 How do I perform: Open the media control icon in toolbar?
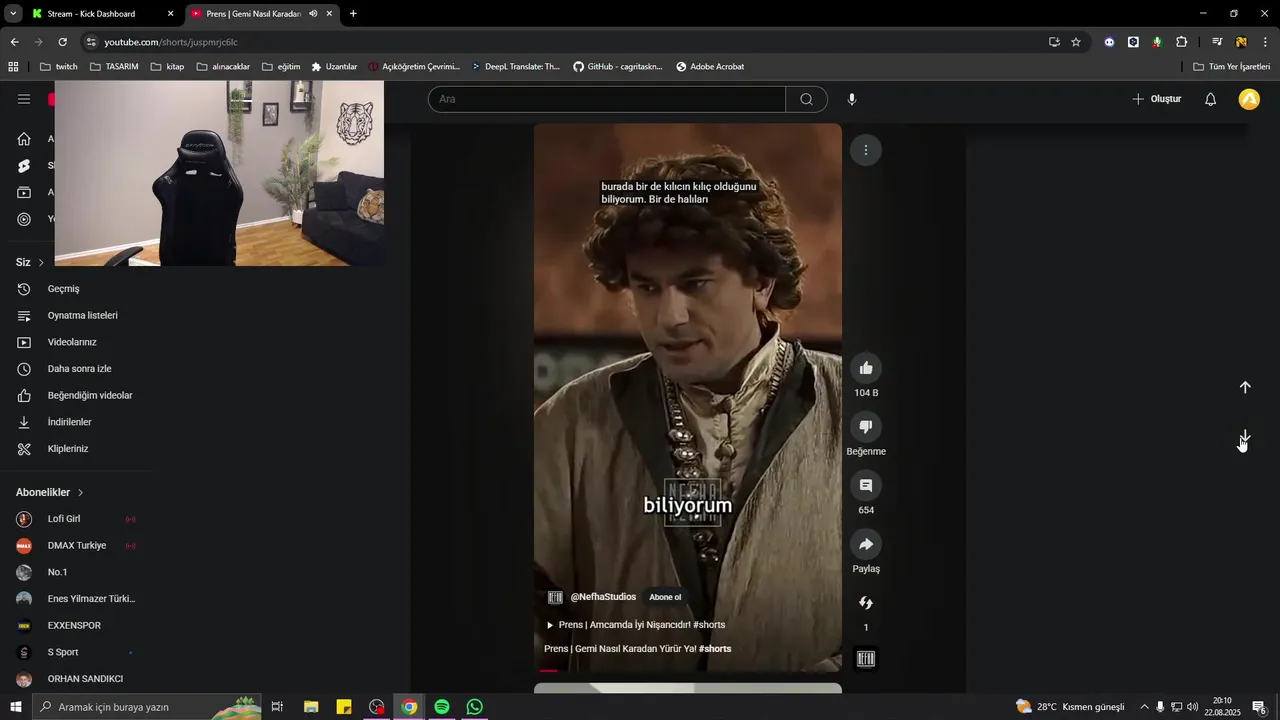[x=1217, y=42]
